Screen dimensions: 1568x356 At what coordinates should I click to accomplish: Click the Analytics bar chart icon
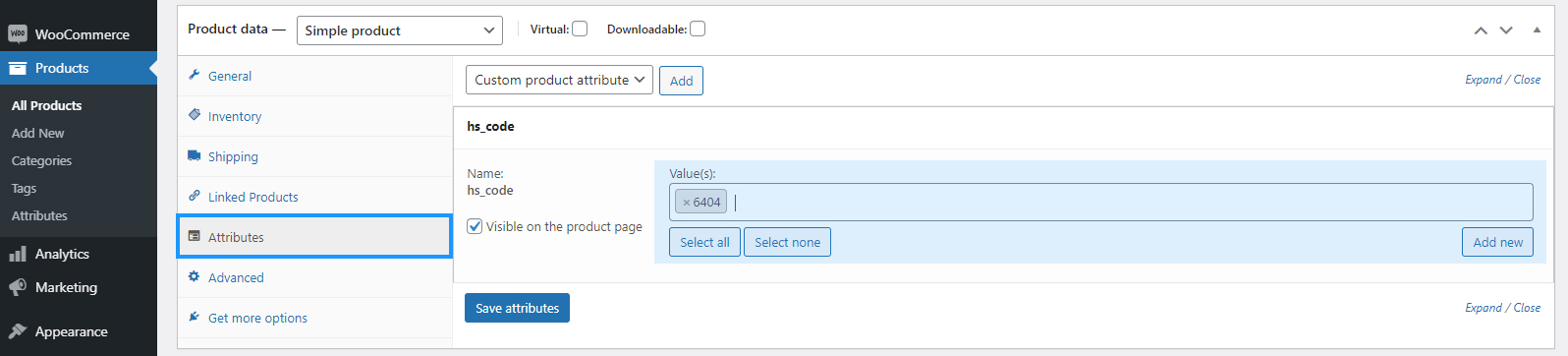coord(17,254)
